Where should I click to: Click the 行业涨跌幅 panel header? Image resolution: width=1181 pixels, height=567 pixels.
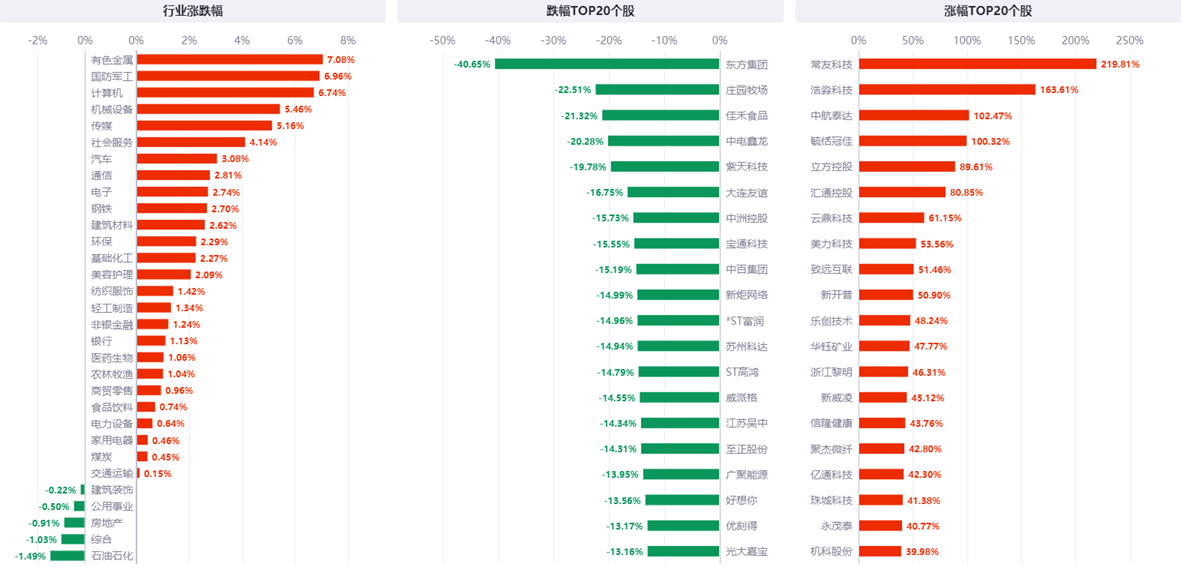[192, 11]
